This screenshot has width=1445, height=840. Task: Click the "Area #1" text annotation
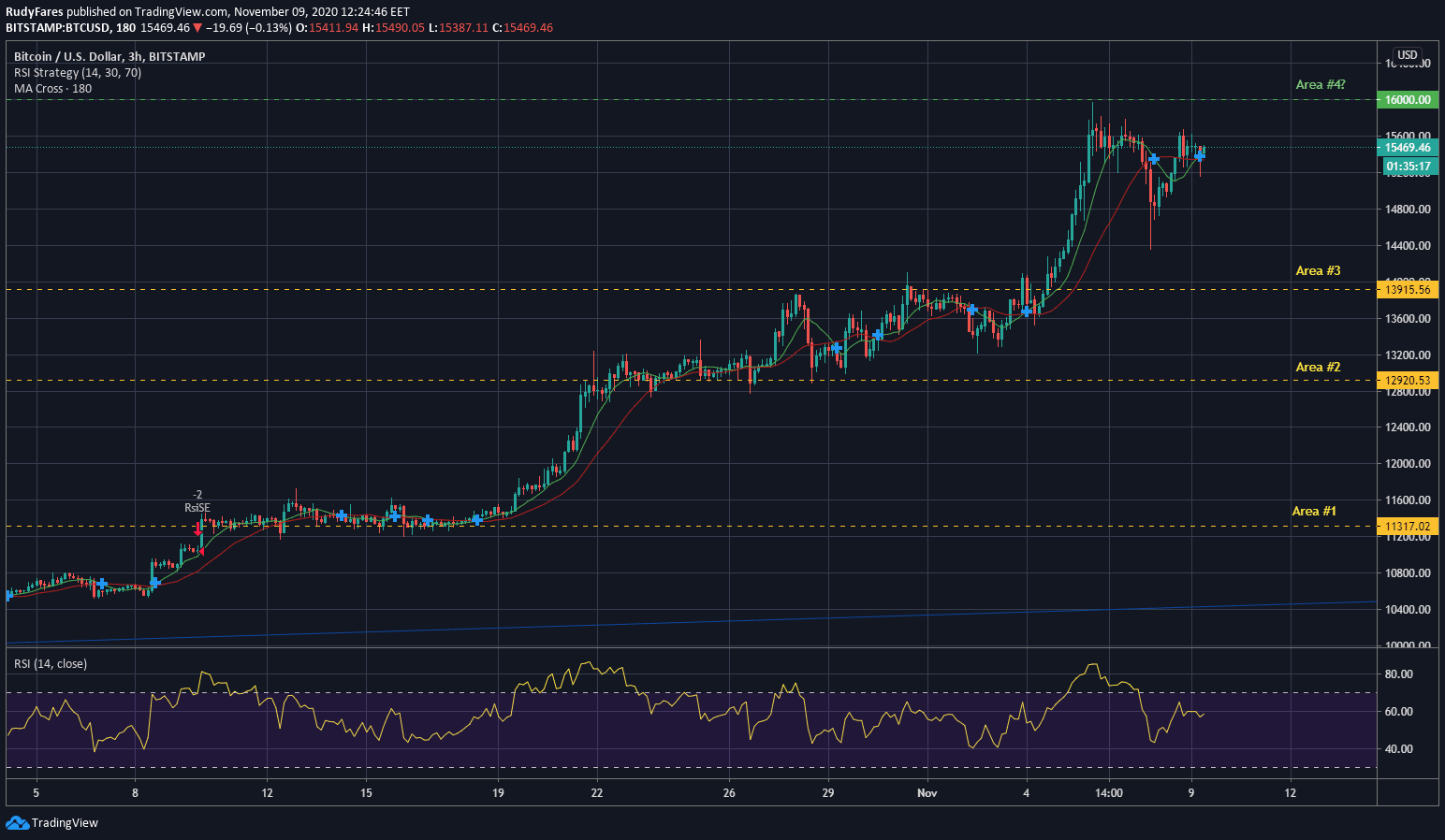point(1314,511)
